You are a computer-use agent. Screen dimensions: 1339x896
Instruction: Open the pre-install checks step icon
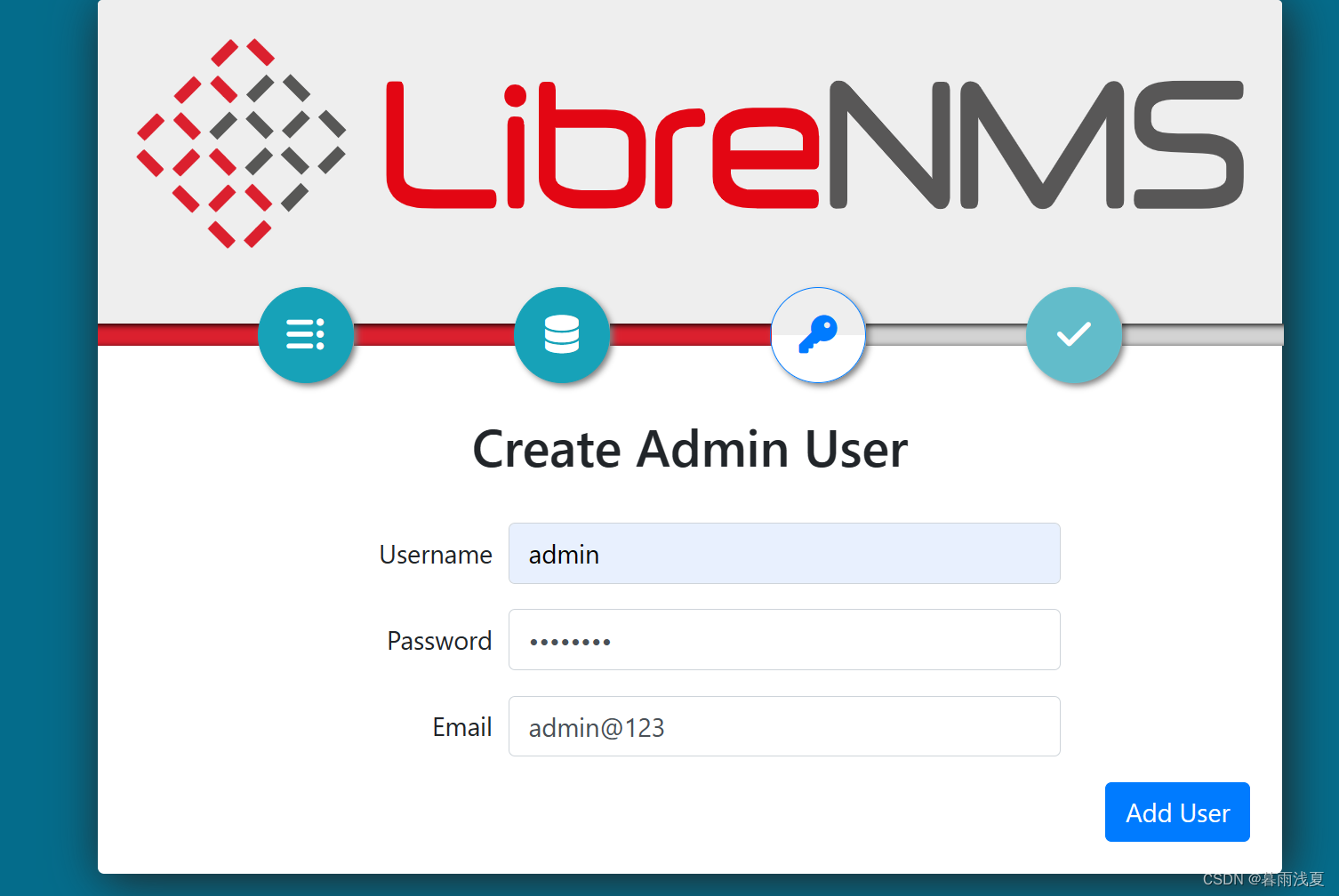coord(306,335)
